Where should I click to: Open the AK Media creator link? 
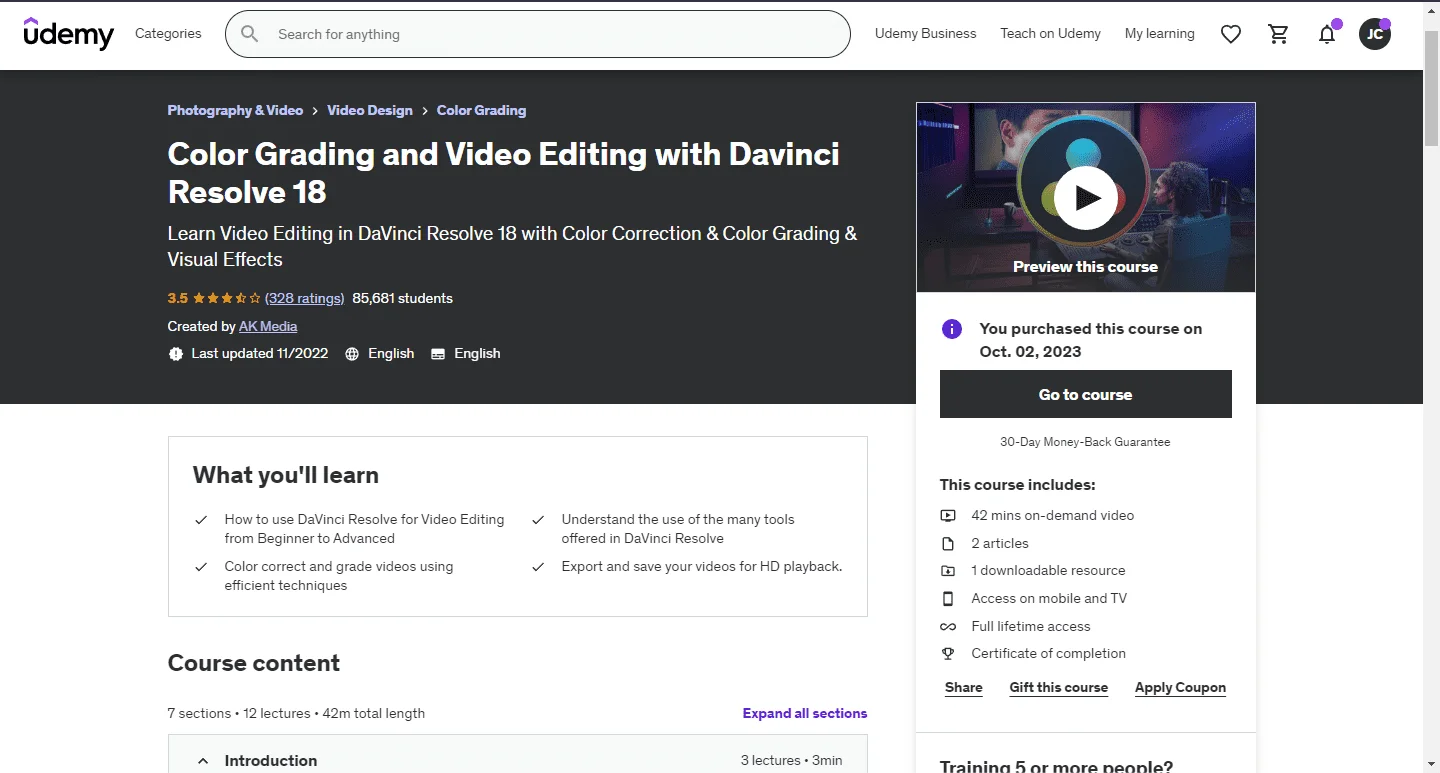[268, 326]
